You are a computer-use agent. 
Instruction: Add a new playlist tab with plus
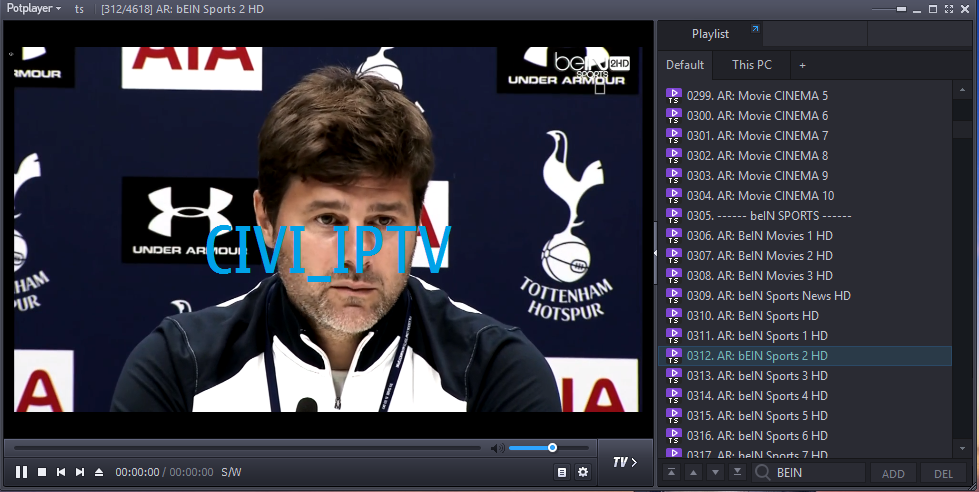(801, 65)
